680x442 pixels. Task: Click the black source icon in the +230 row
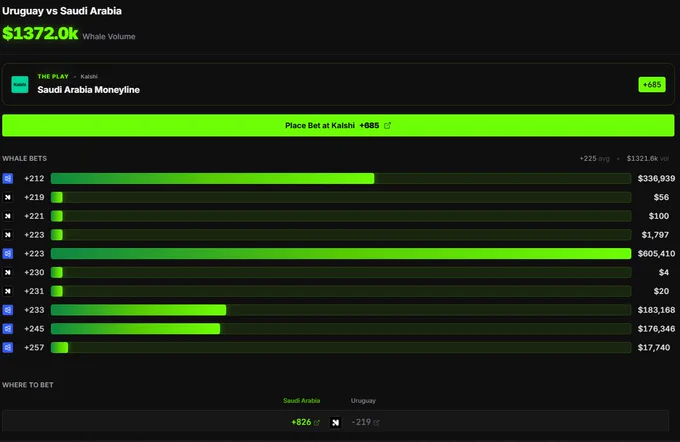coord(8,272)
